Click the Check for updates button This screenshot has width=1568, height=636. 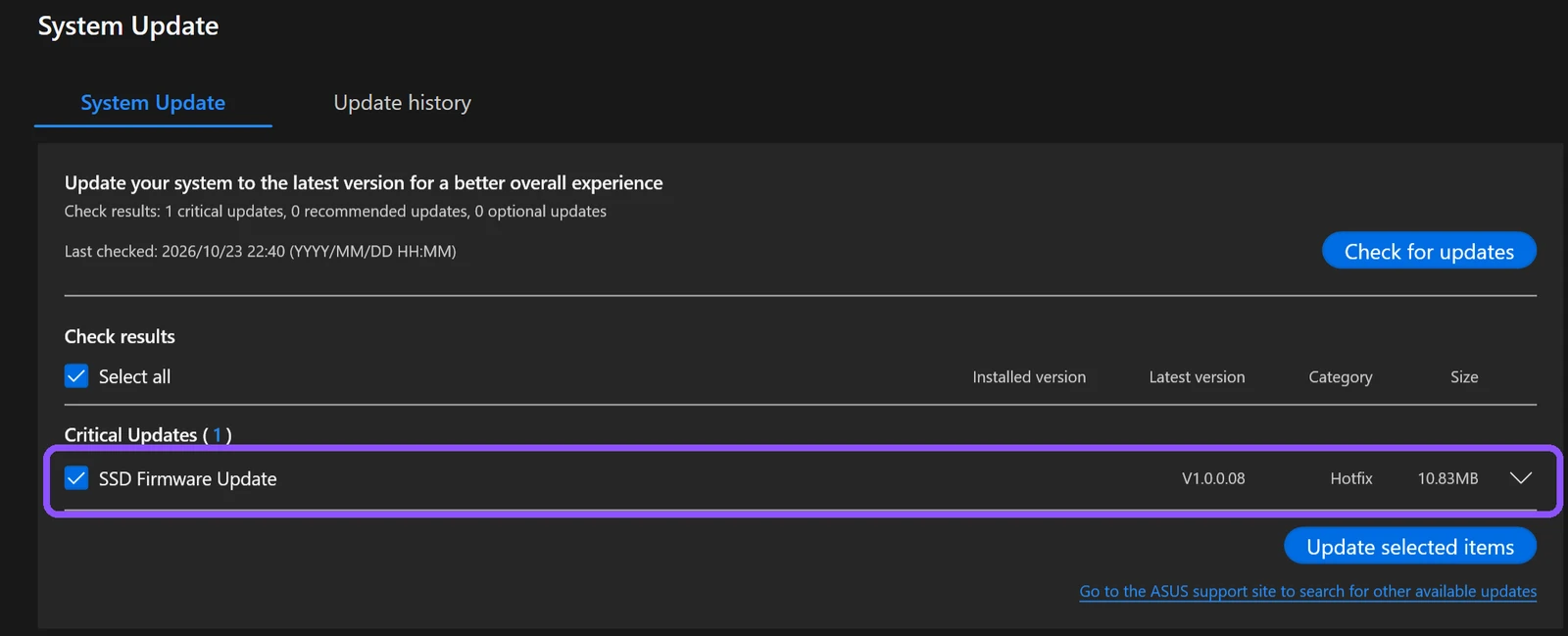point(1429,251)
